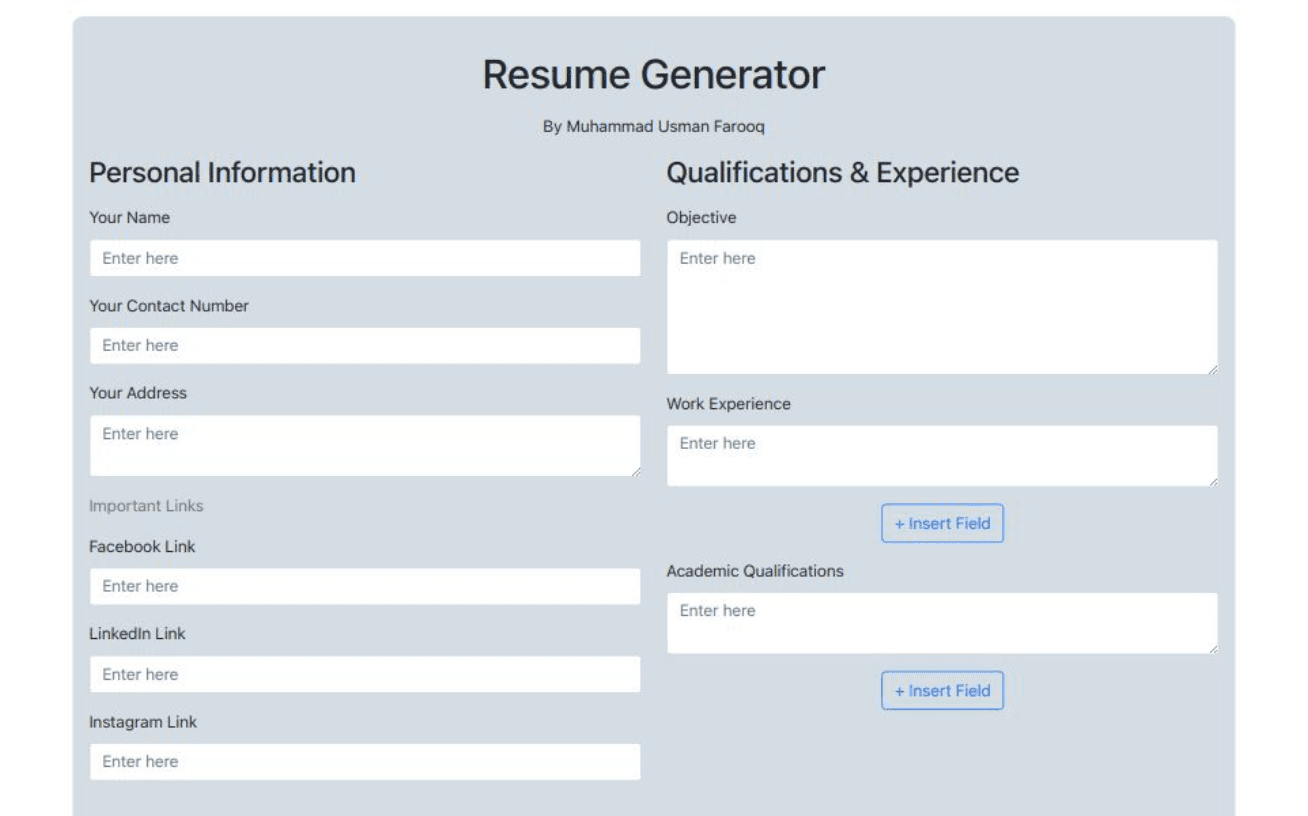Click the Work Experience textarea resize handle
Viewport: 1308px width, 816px height.
click(1212, 482)
